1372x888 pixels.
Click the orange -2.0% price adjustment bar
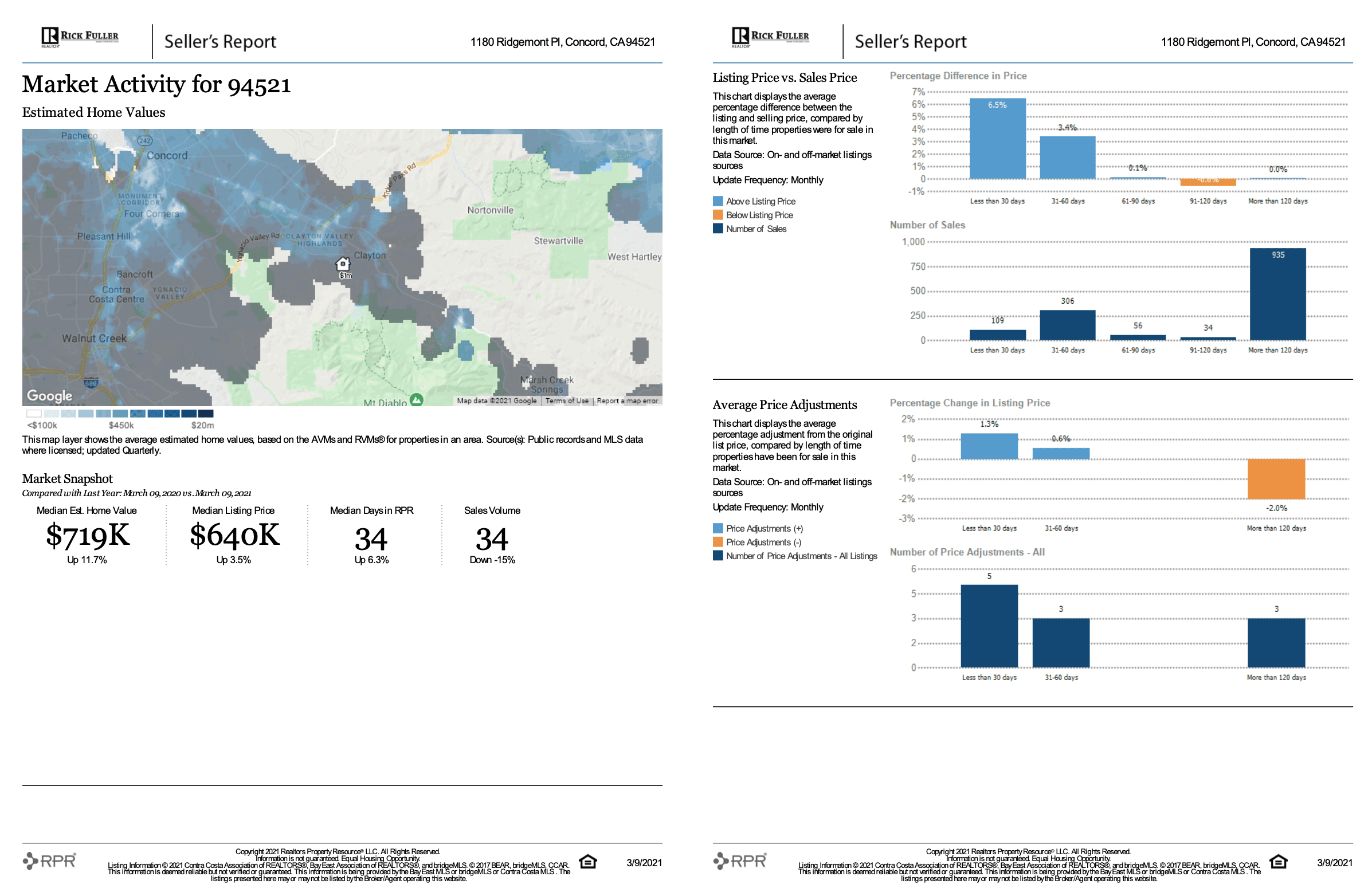point(1276,479)
